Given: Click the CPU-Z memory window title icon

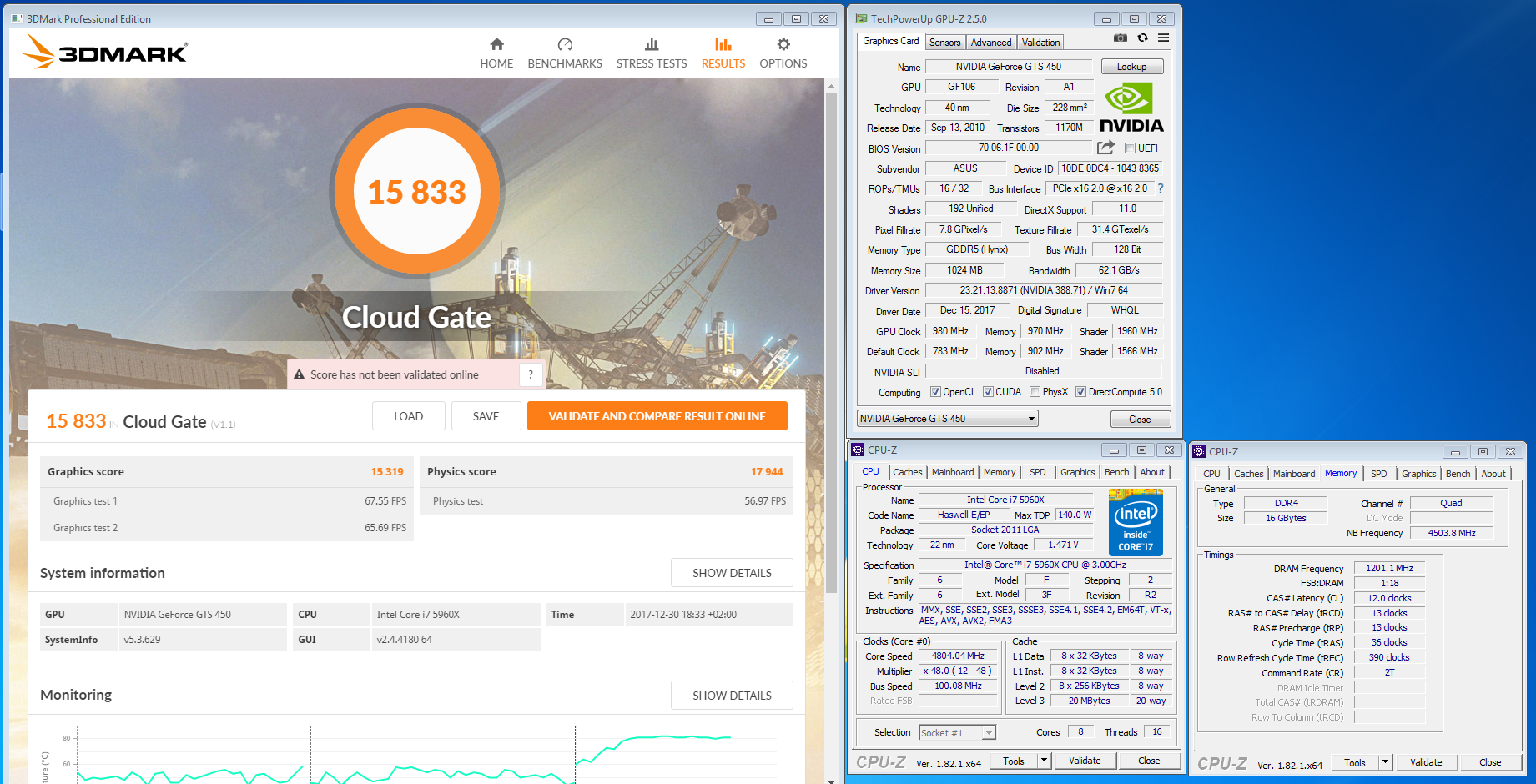Looking at the screenshot, I should [1199, 451].
